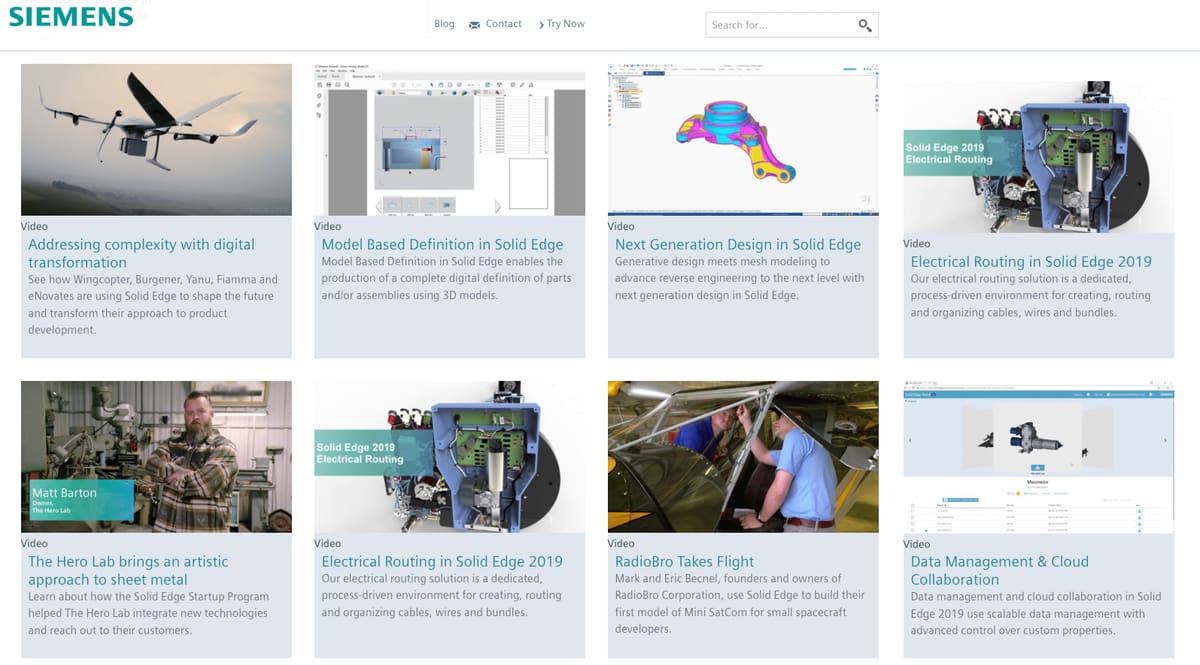
Task: Open 'Data Management & Cloud Collaboration' title
Action: click(1000, 570)
